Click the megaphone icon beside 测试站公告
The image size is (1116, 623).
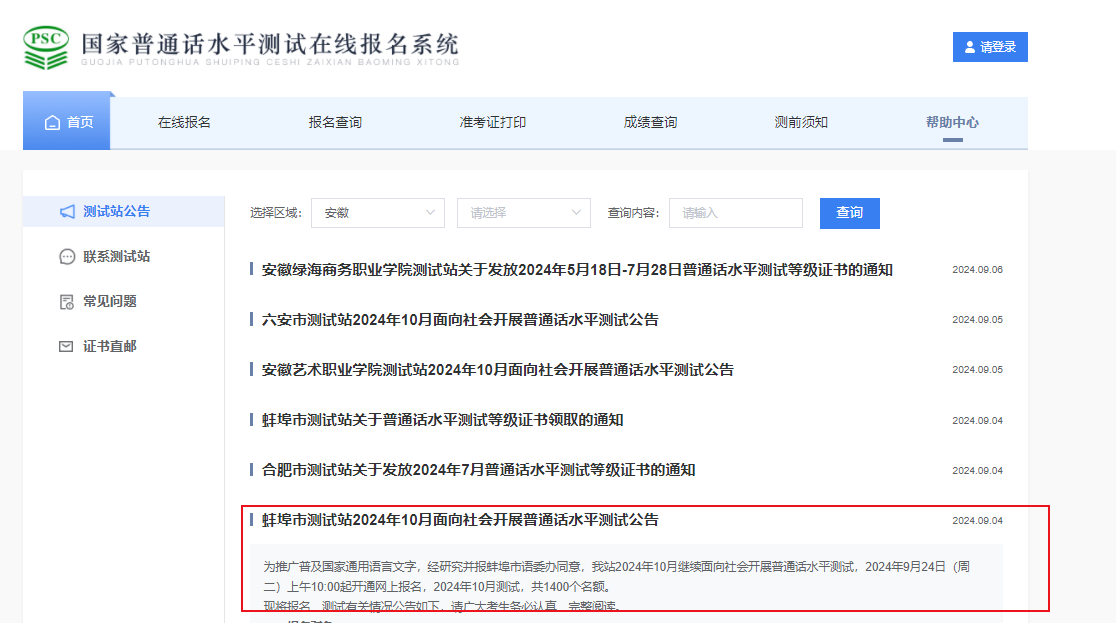click(x=67, y=211)
